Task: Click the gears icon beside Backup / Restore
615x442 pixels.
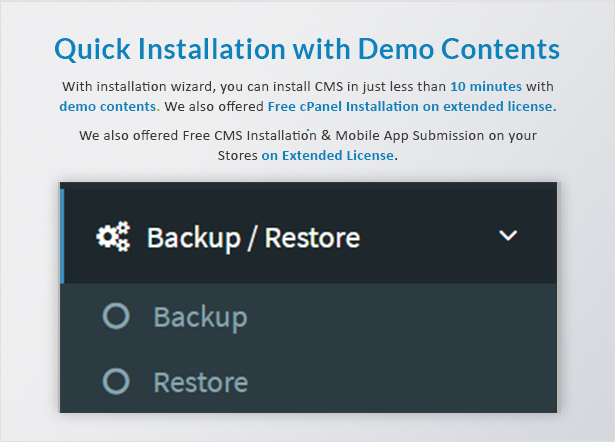Action: [x=113, y=236]
